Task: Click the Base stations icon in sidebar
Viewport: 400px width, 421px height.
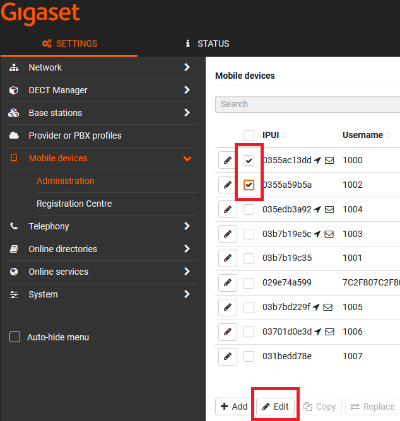Action: coord(14,113)
